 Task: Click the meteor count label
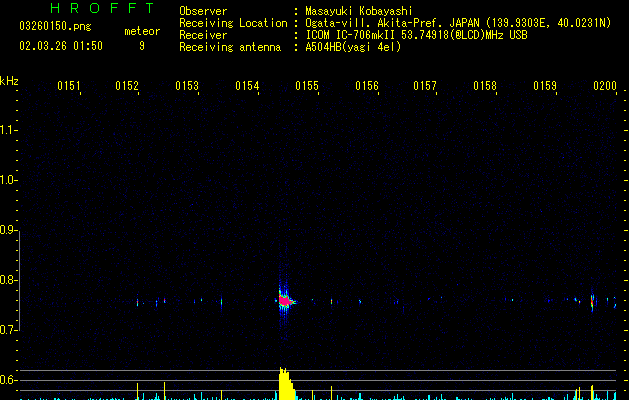pyautogui.click(x=142, y=31)
